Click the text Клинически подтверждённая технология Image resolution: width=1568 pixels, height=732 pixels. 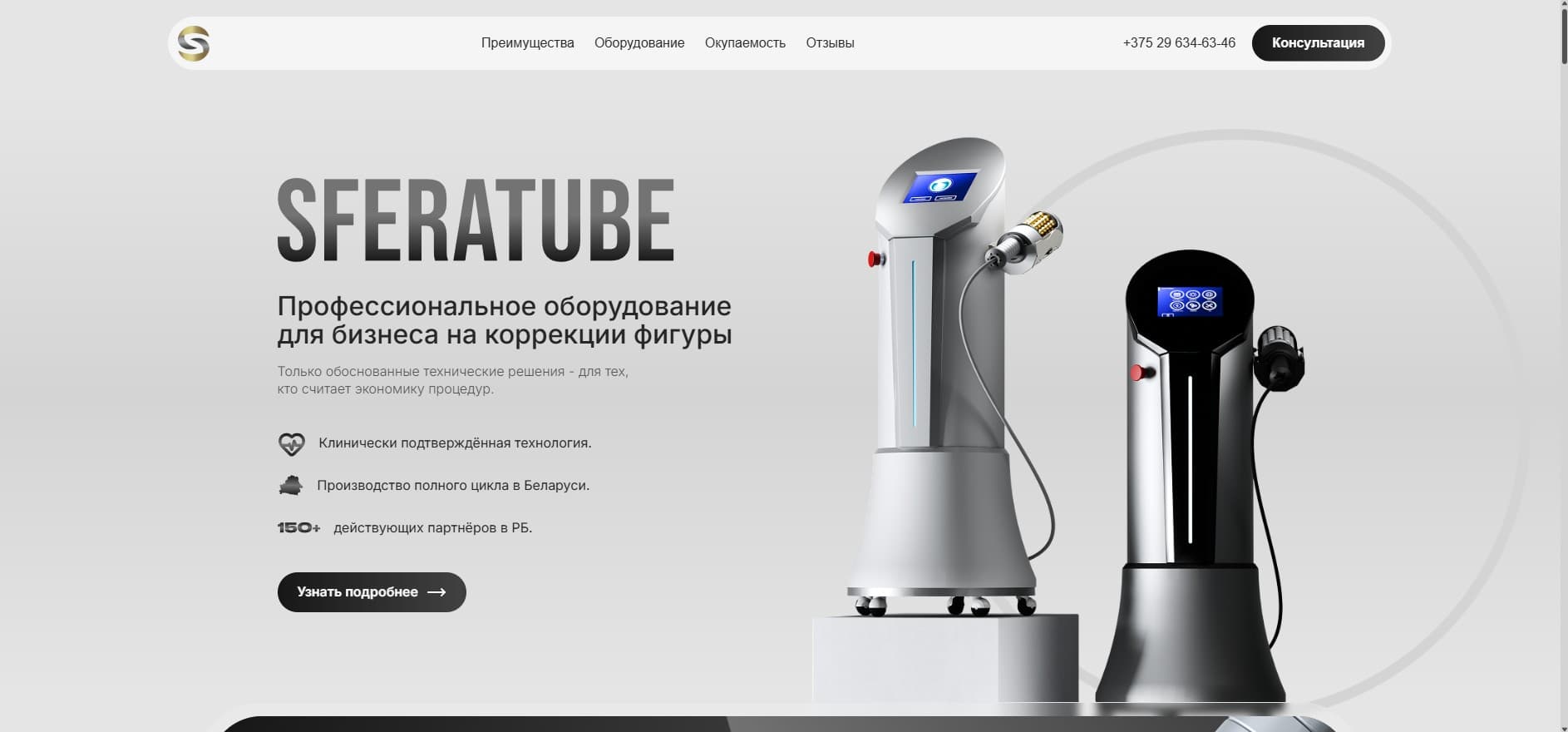455,443
